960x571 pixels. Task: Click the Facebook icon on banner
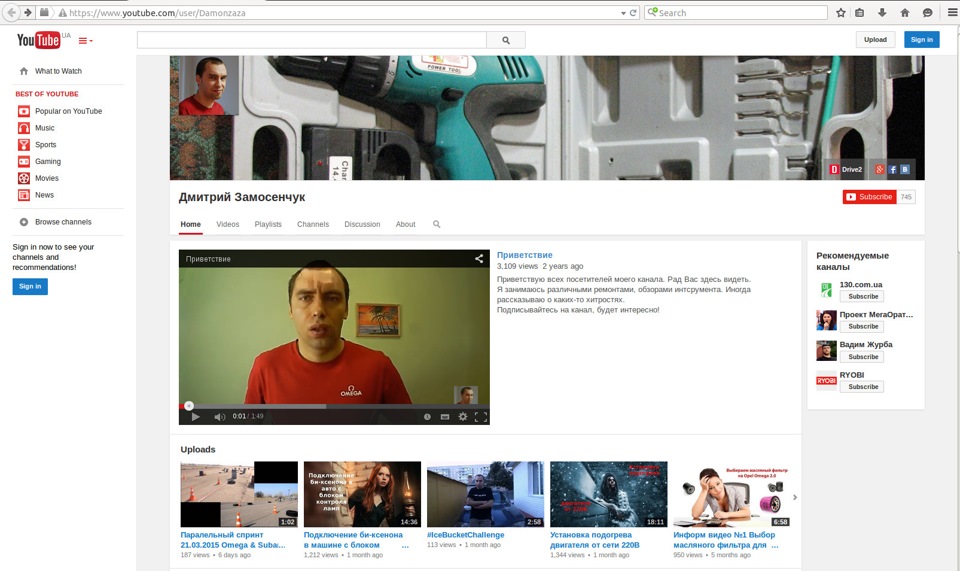[892, 170]
